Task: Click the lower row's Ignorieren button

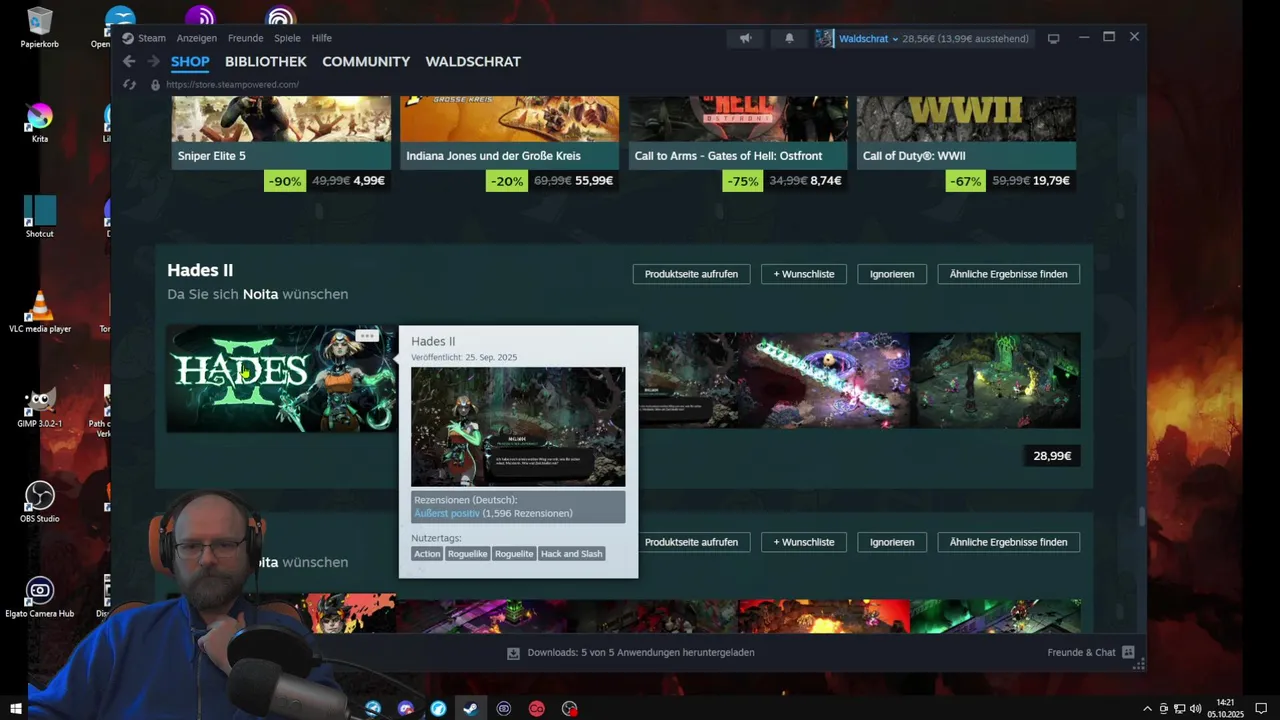Action: [x=892, y=542]
